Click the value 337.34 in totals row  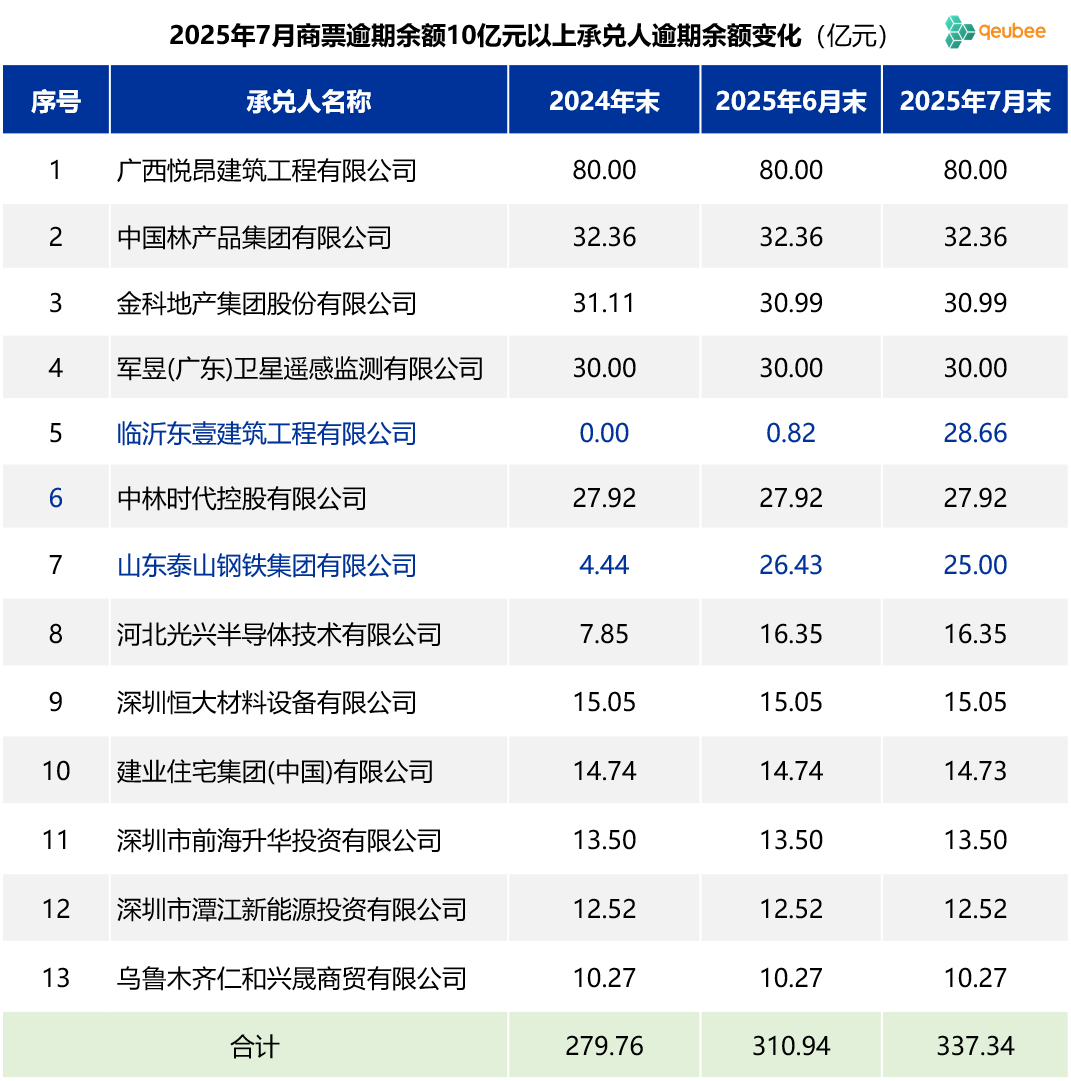tap(974, 1044)
